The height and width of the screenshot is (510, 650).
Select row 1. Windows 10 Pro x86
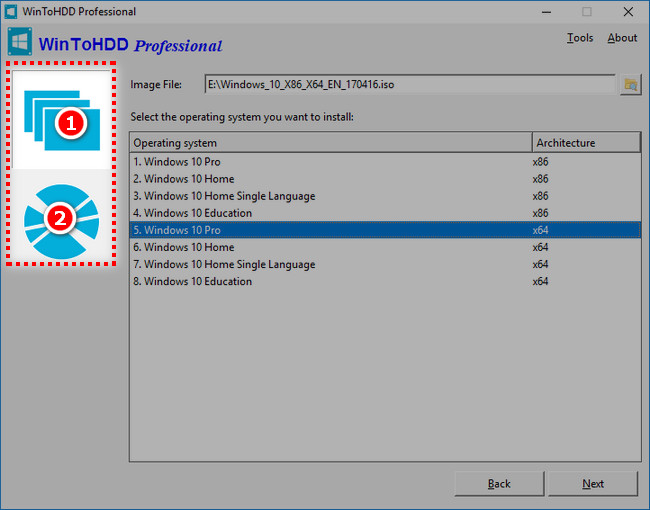[385, 162]
